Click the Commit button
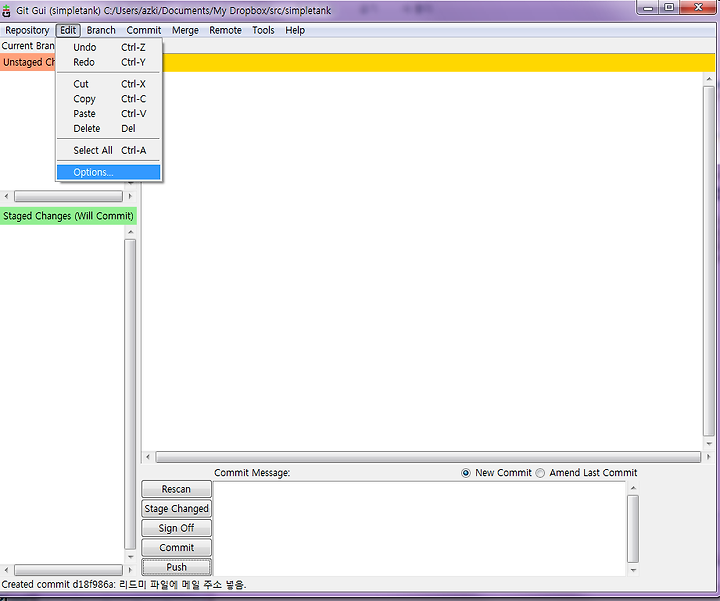720x601 pixels. coord(176,548)
